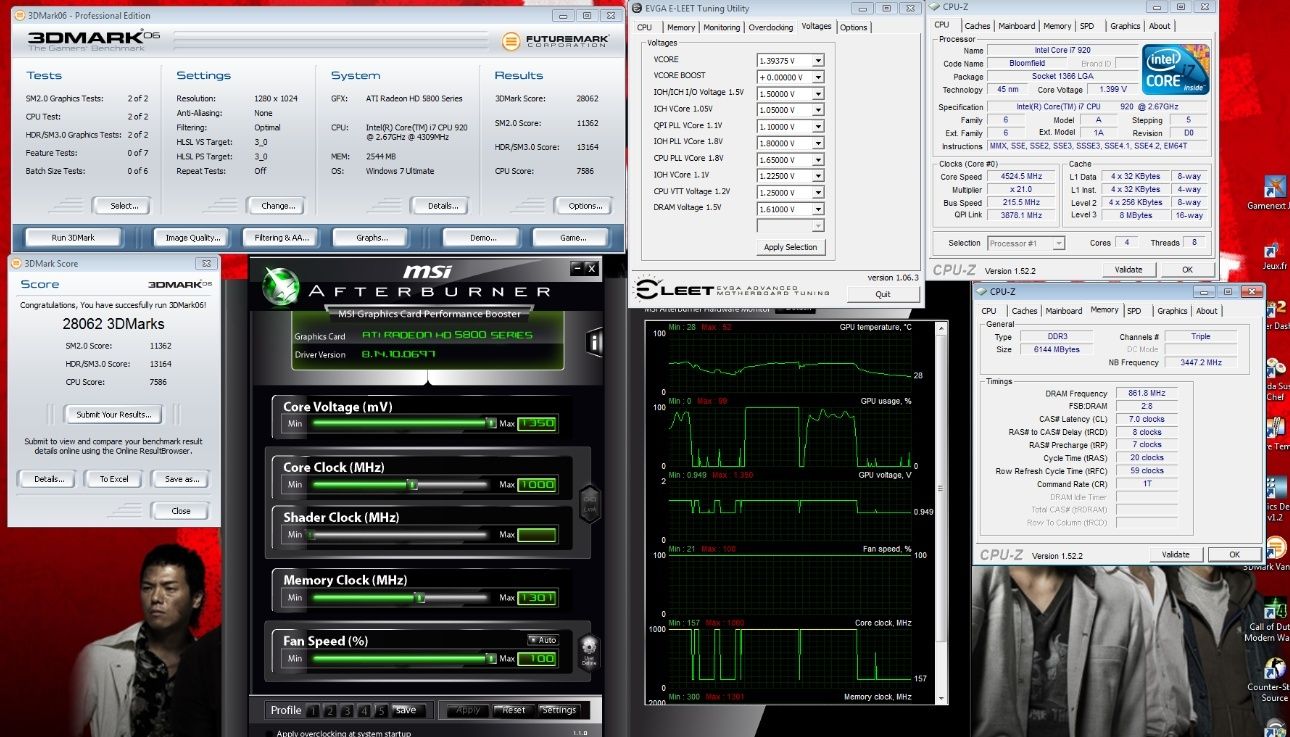Click Filtering & AA button
Image resolution: width=1290 pixels, height=737 pixels.
282,238
